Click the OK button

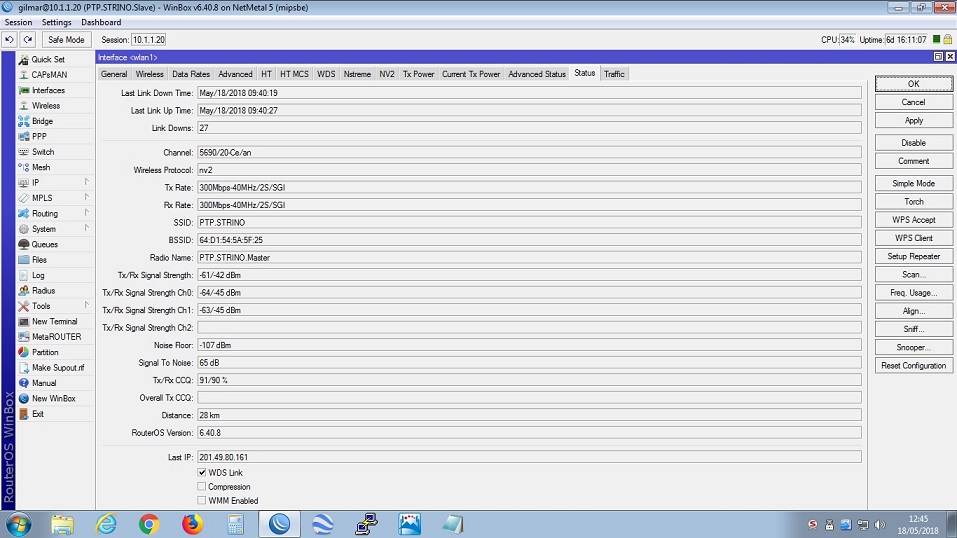914,84
